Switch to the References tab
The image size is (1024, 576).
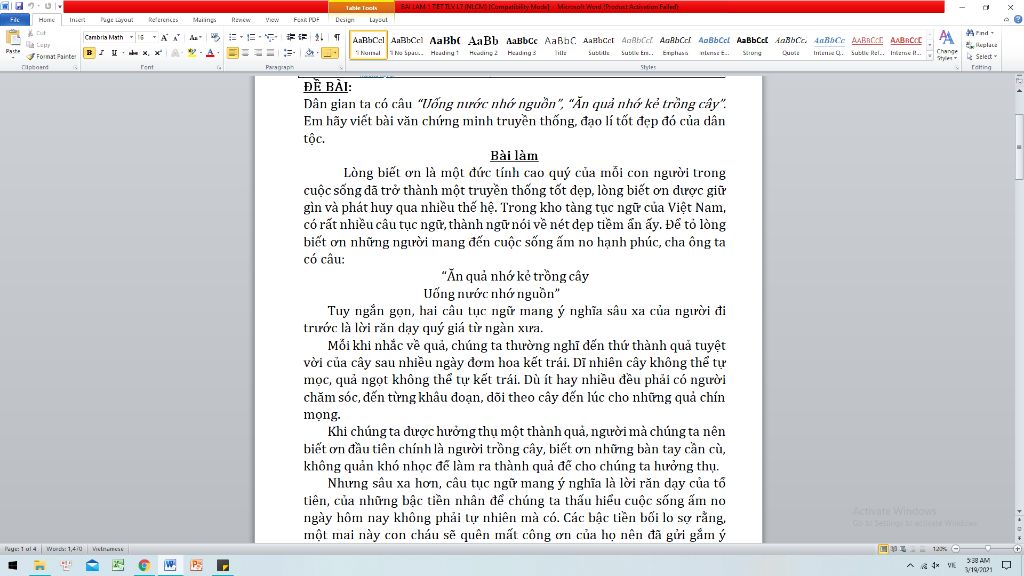pos(163,20)
